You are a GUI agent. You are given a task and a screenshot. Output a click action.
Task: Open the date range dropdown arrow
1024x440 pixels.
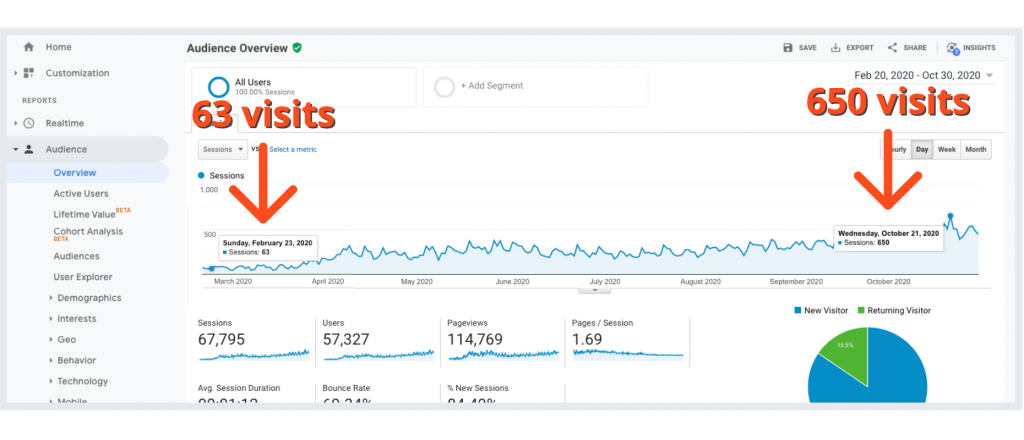[x=989, y=76]
